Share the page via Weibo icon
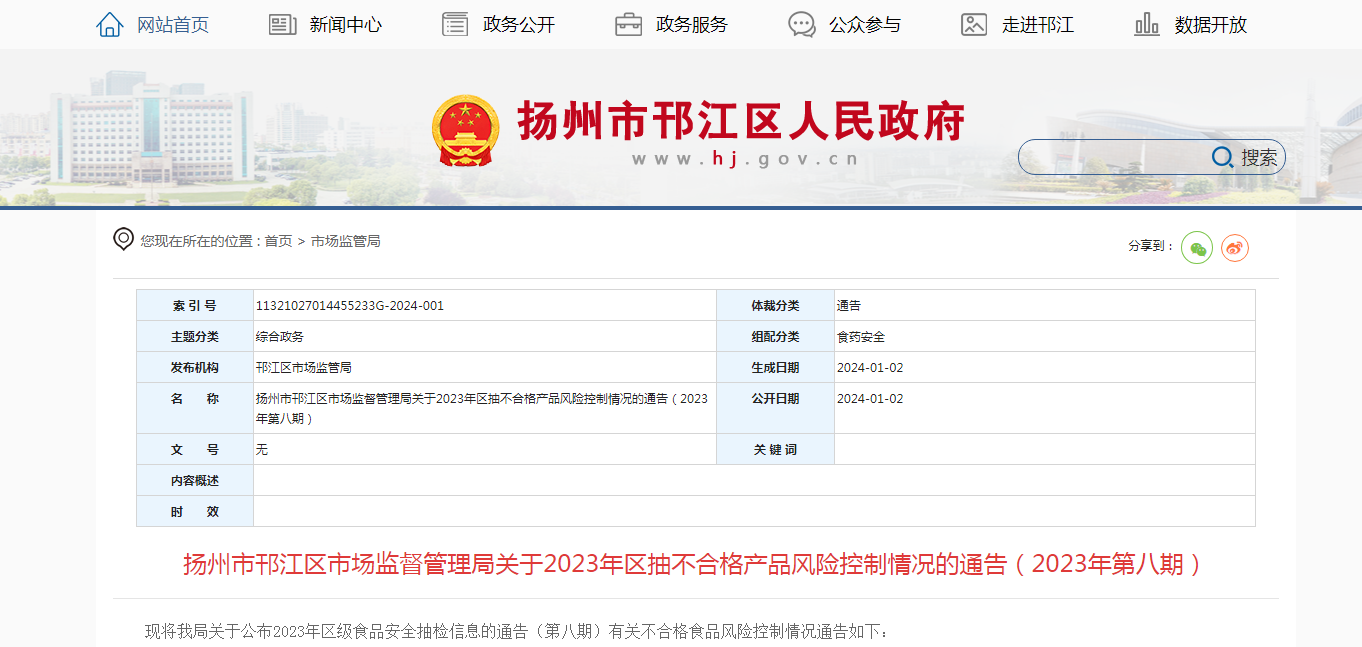Image resolution: width=1362 pixels, height=647 pixels. tap(1235, 247)
